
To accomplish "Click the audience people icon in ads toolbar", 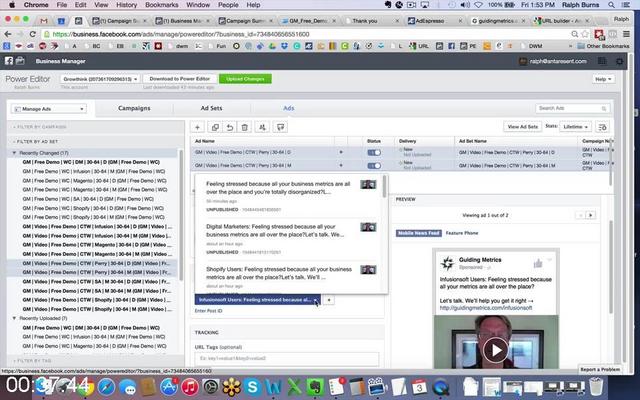I will pos(262,127).
